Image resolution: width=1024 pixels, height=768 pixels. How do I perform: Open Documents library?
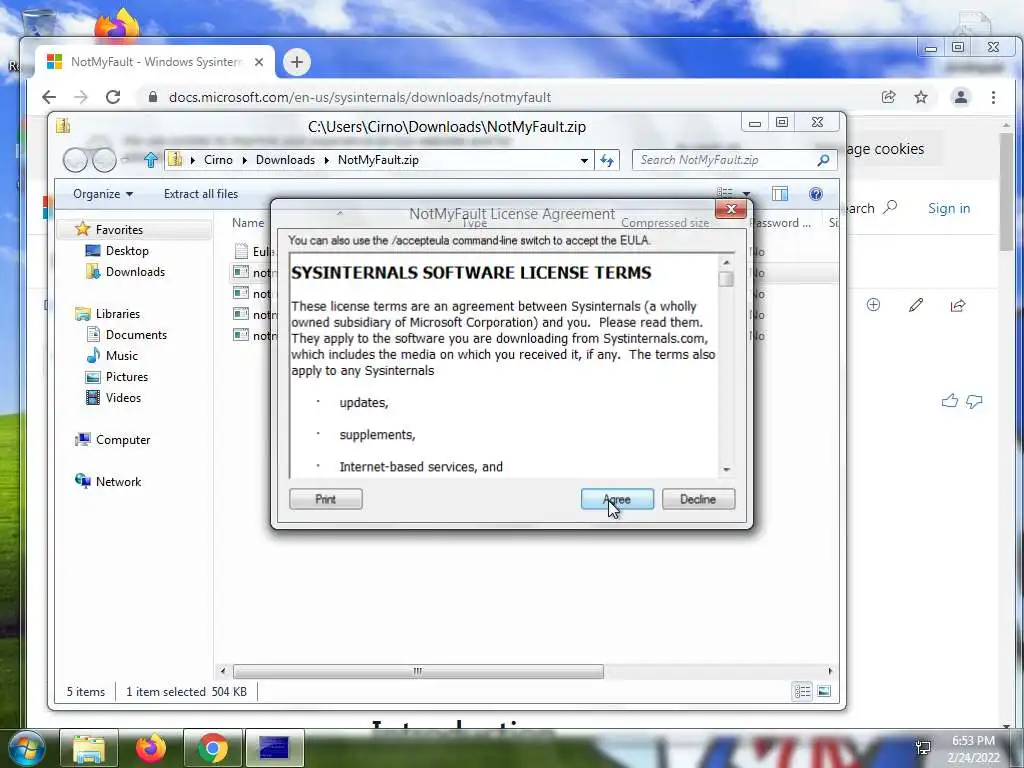[136, 335]
